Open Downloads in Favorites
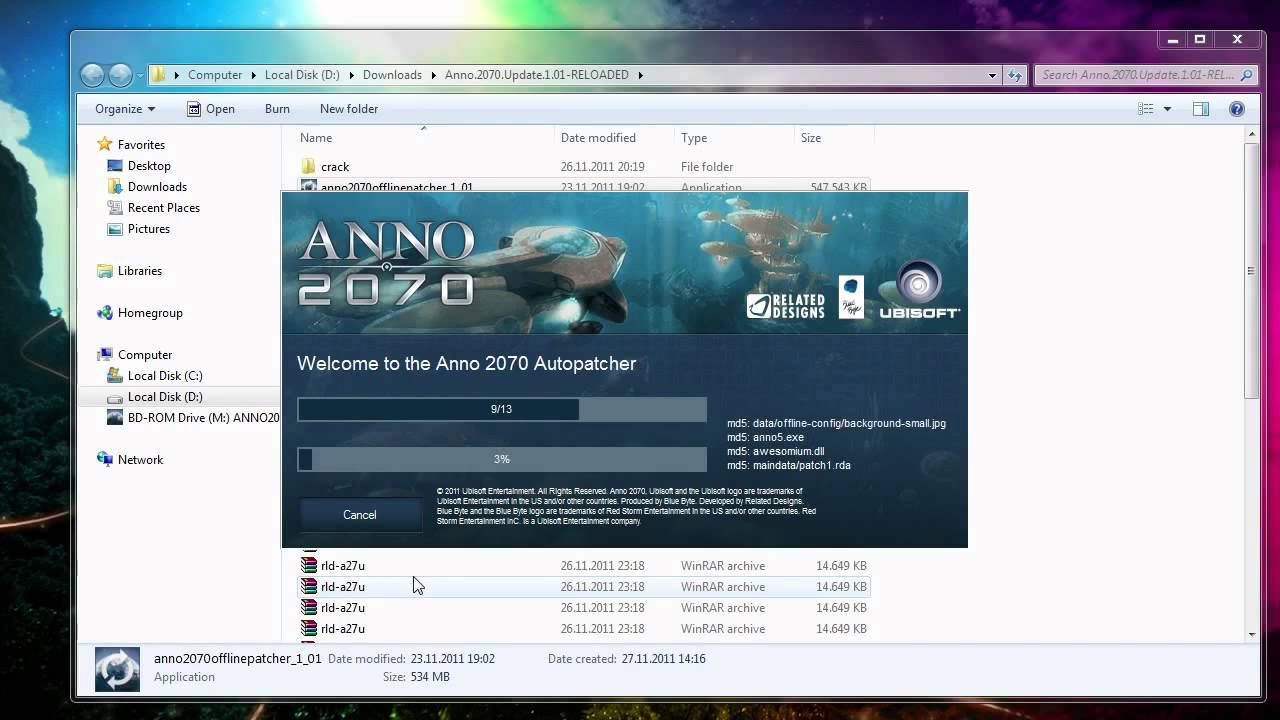This screenshot has height=720, width=1280. [157, 187]
